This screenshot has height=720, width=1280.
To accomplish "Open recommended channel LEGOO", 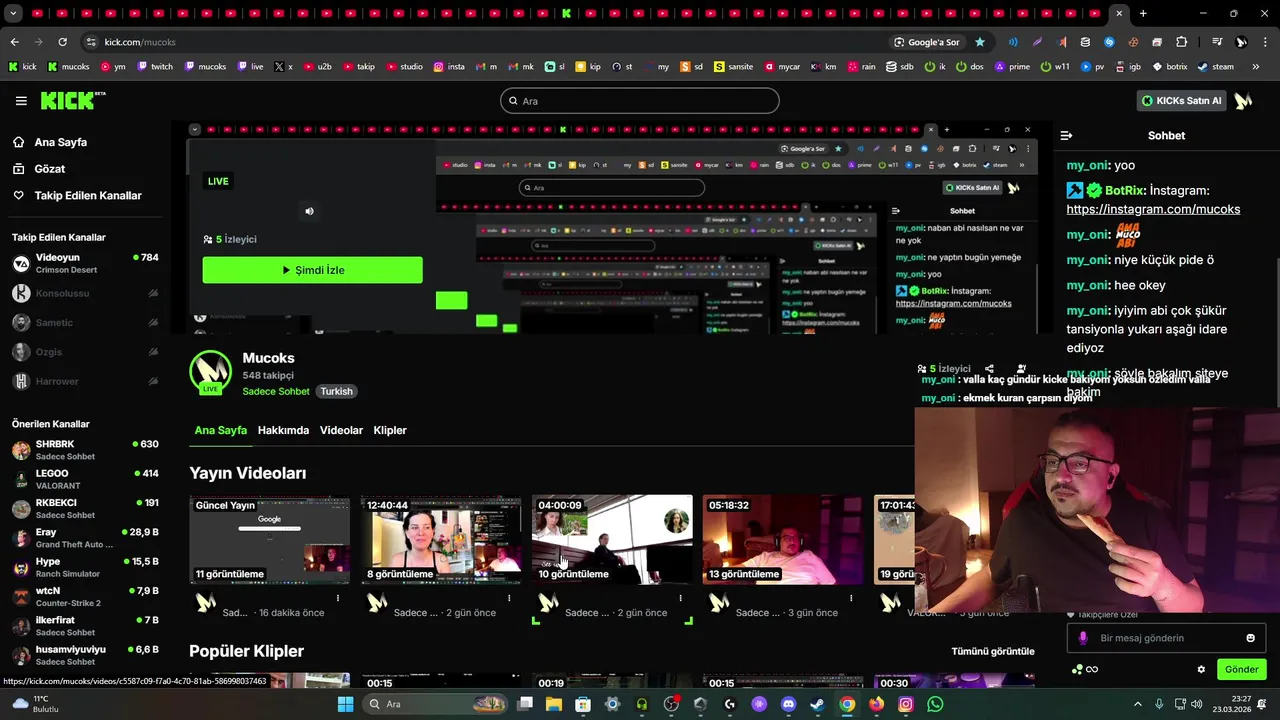I will (x=85, y=479).
